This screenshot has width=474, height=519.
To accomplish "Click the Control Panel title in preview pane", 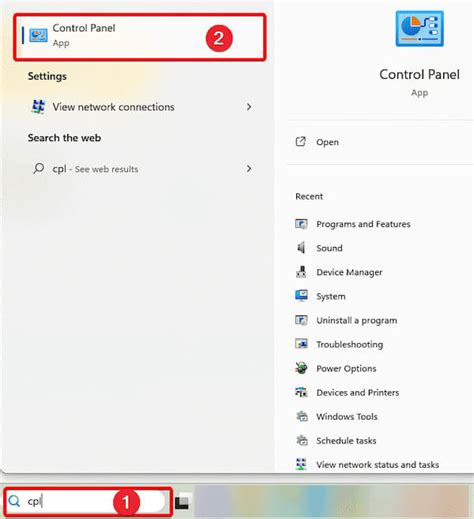I will pos(419,74).
